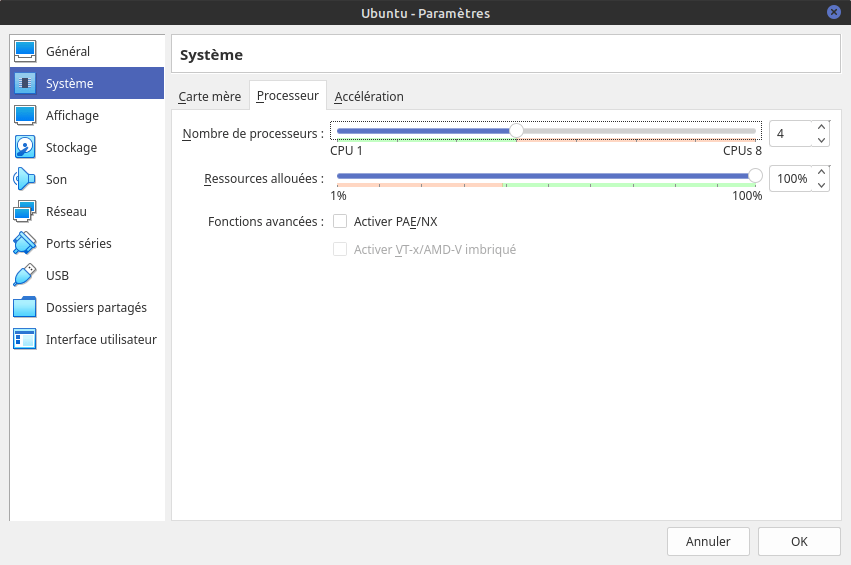
Task: Click the Annuler button
Action: tap(708, 541)
